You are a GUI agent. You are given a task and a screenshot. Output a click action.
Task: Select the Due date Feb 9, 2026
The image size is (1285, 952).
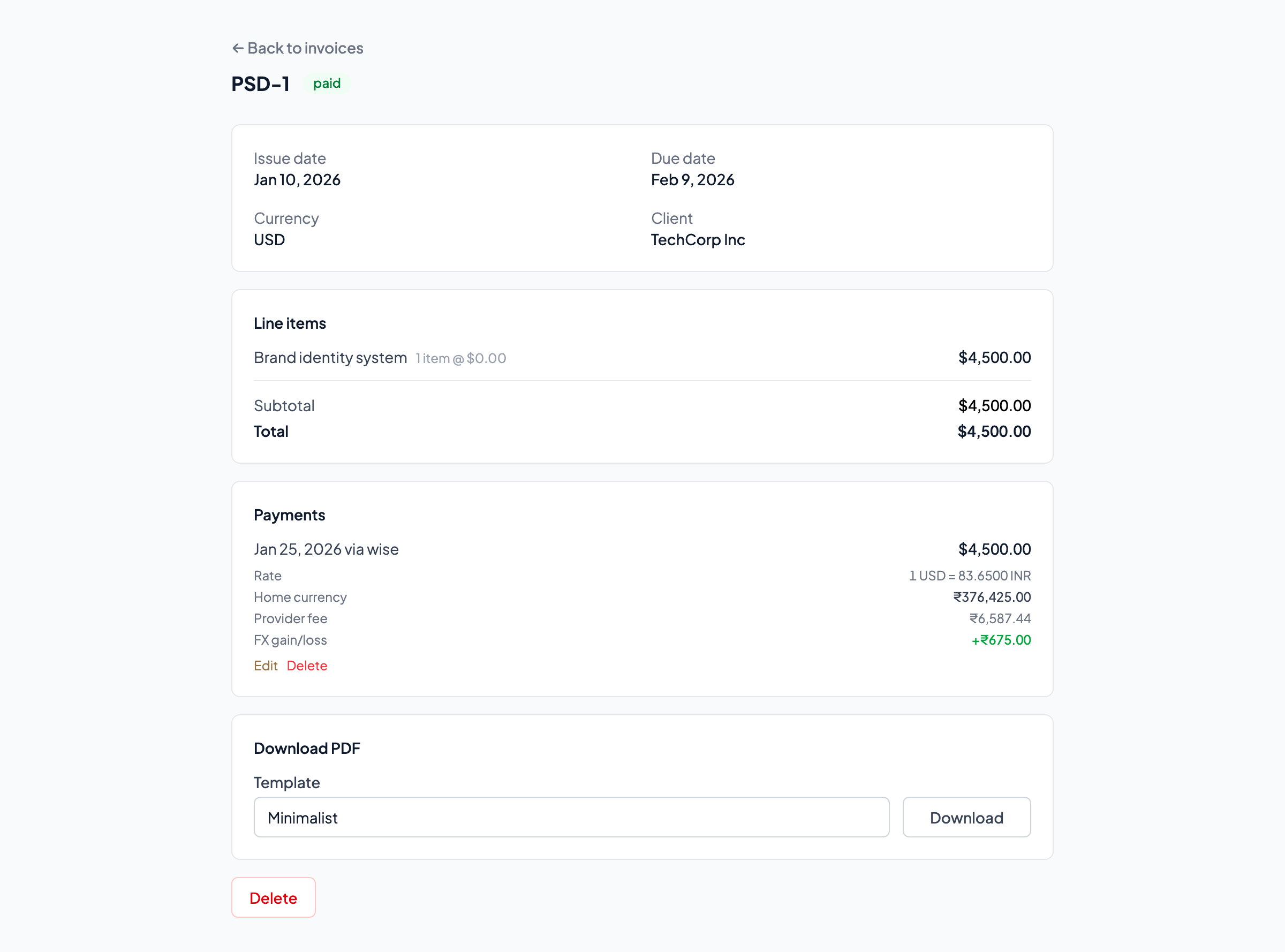692,180
